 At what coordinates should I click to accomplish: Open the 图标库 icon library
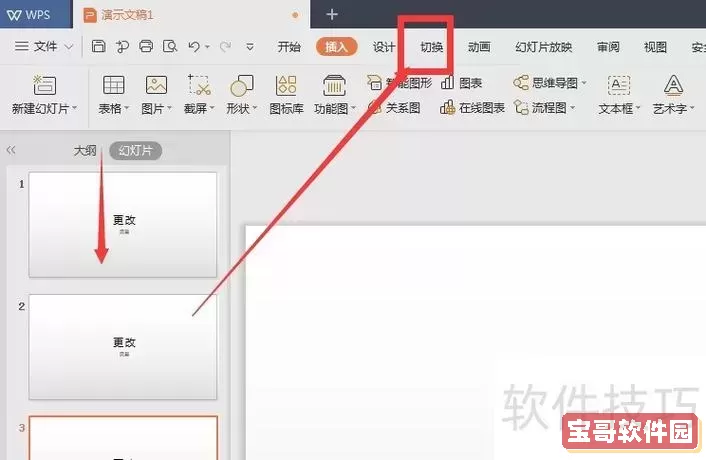[286, 95]
